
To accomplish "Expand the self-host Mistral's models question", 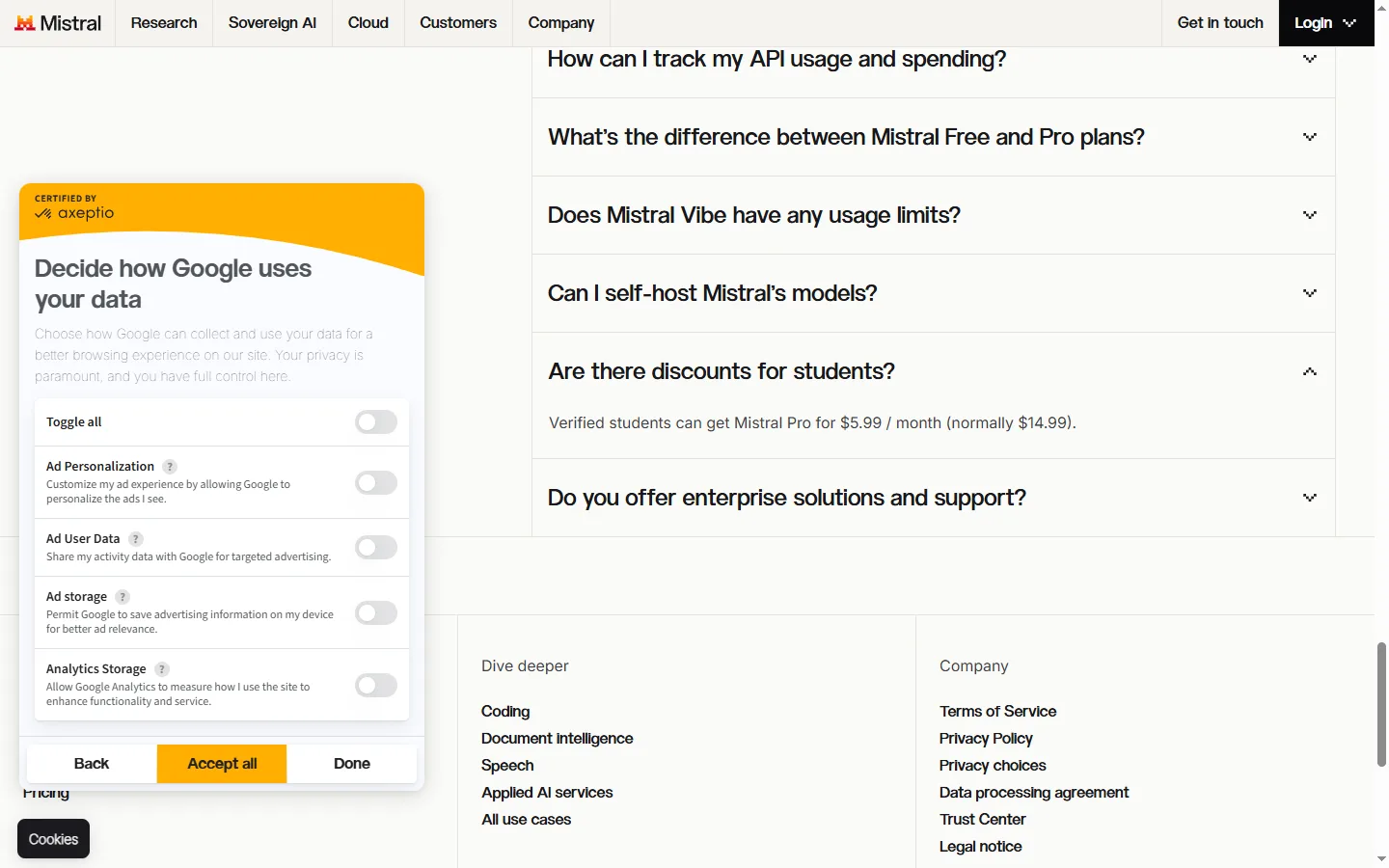I will click(934, 293).
